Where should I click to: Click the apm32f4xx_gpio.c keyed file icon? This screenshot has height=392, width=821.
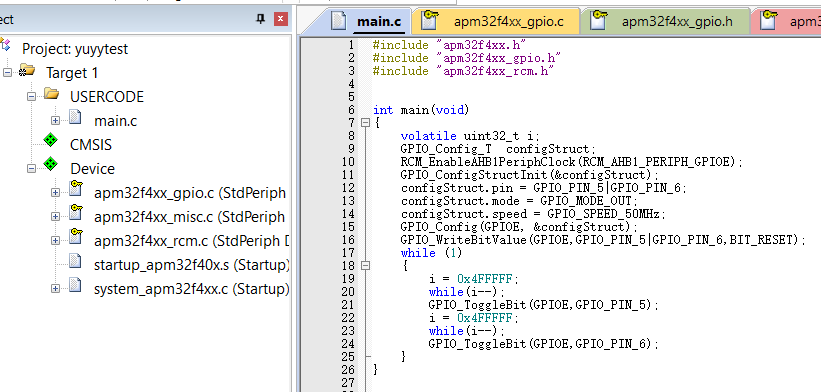[x=76, y=189]
